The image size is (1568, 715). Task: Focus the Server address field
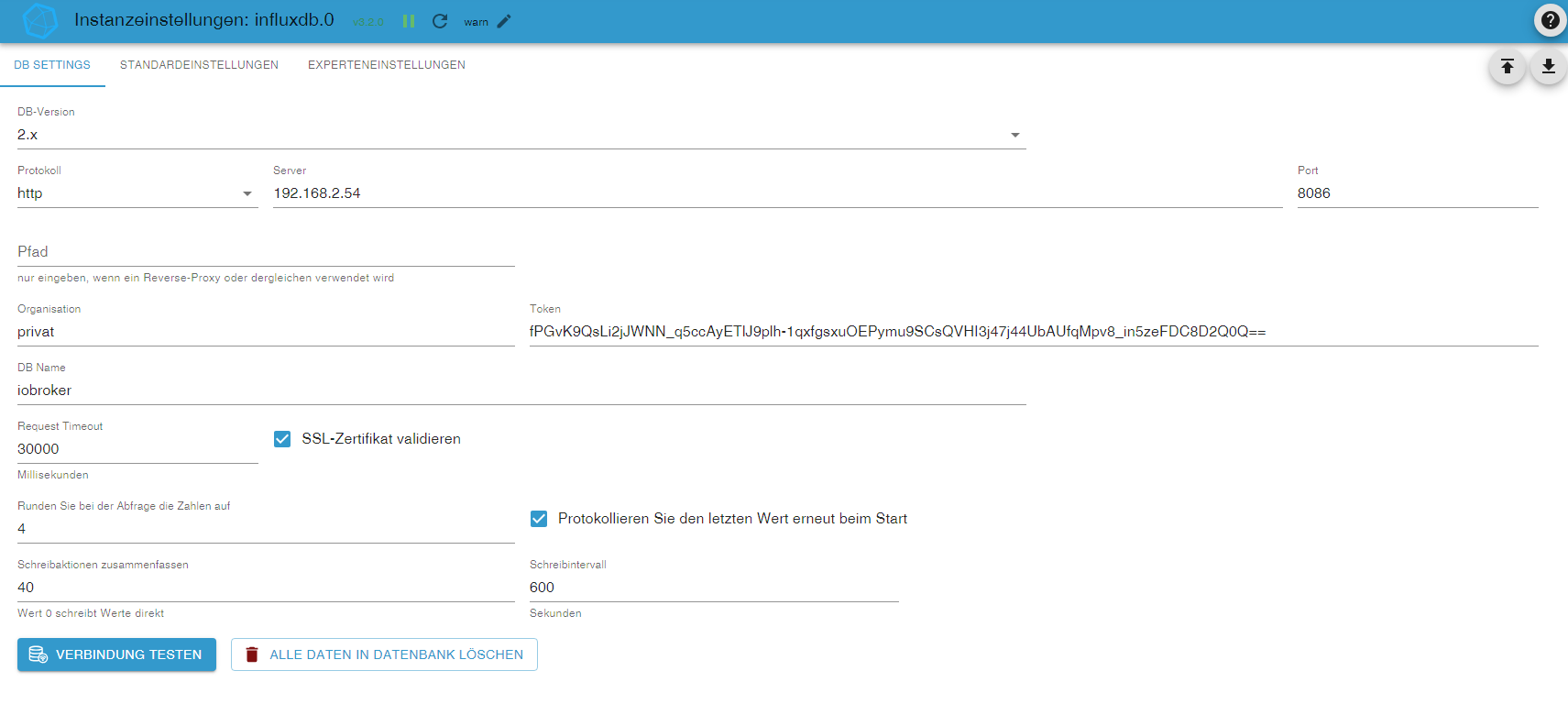click(777, 193)
